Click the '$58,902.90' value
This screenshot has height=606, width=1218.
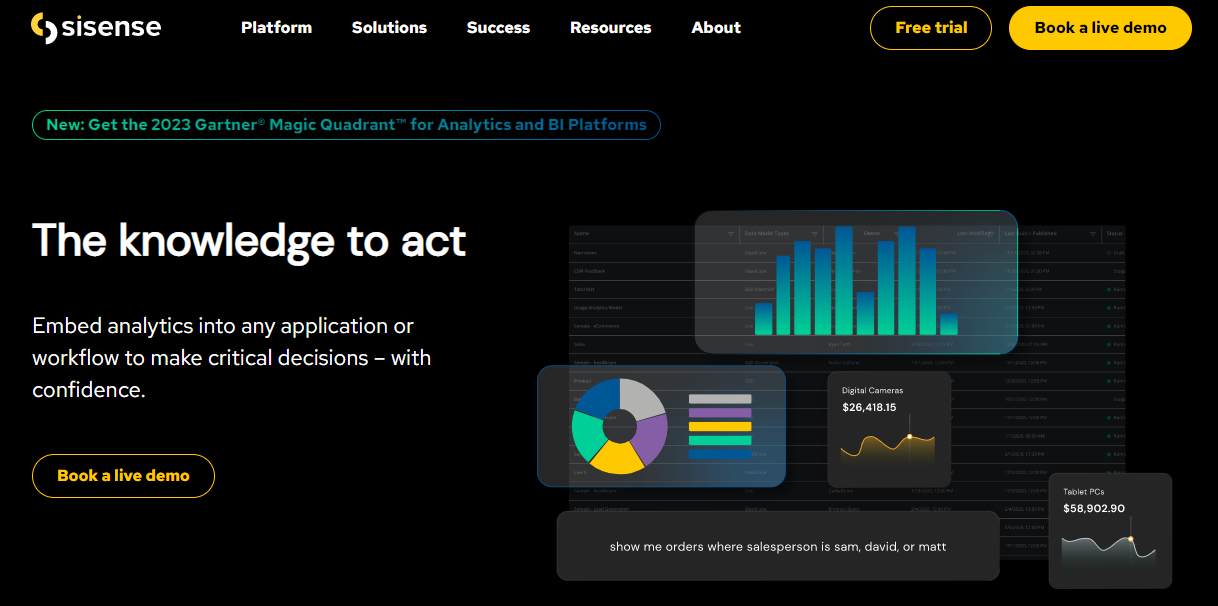coord(1094,509)
